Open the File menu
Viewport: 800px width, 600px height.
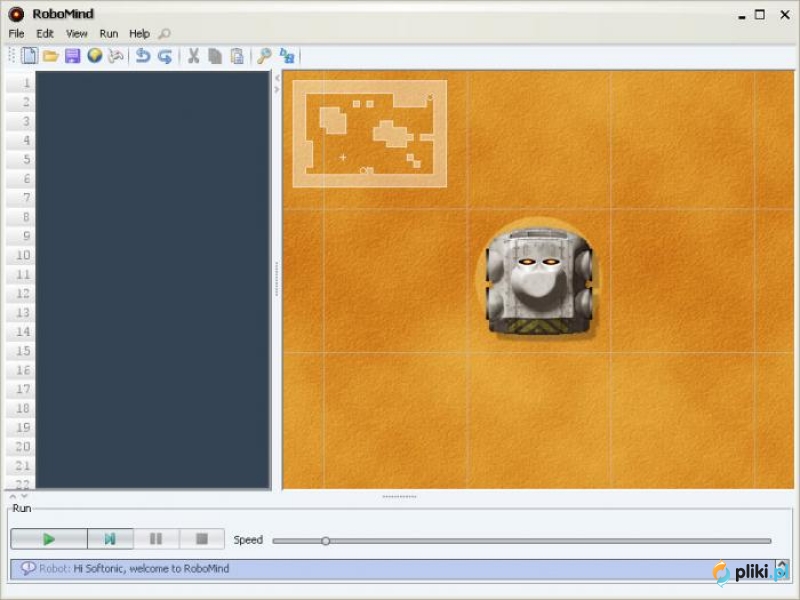(x=16, y=34)
